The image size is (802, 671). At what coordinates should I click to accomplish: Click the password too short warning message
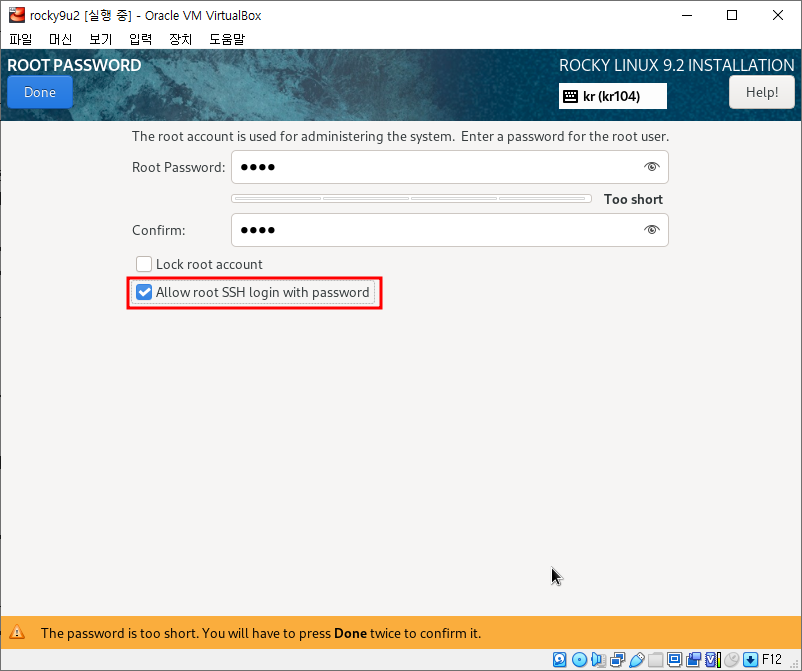tap(261, 633)
